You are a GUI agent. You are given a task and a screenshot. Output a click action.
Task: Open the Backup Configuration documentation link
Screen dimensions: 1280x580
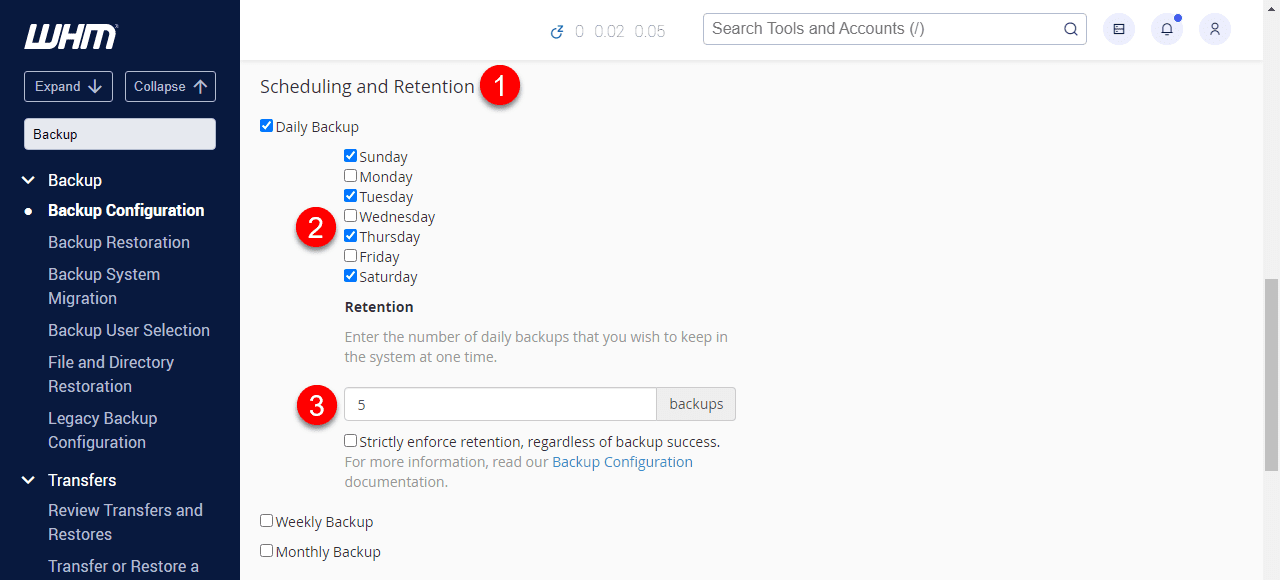click(622, 462)
